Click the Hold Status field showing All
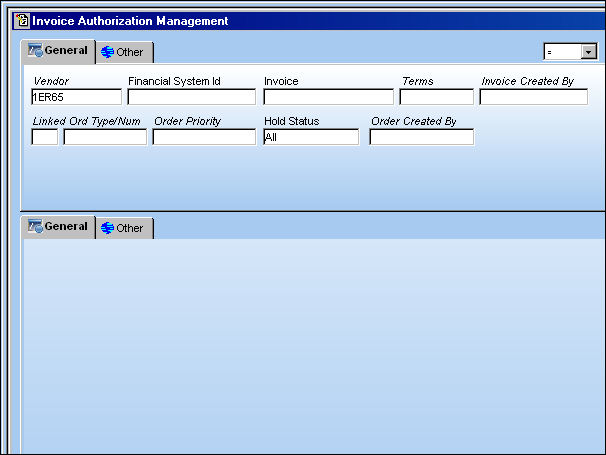This screenshot has width=606, height=455. point(311,137)
